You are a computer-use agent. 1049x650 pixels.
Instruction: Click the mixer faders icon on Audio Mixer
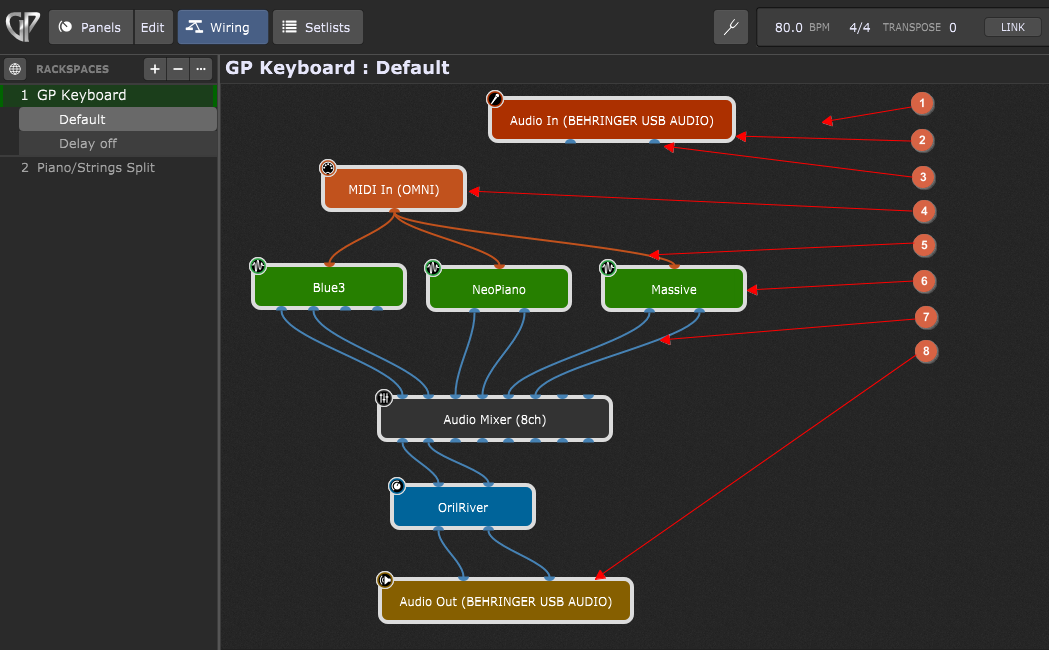384,398
